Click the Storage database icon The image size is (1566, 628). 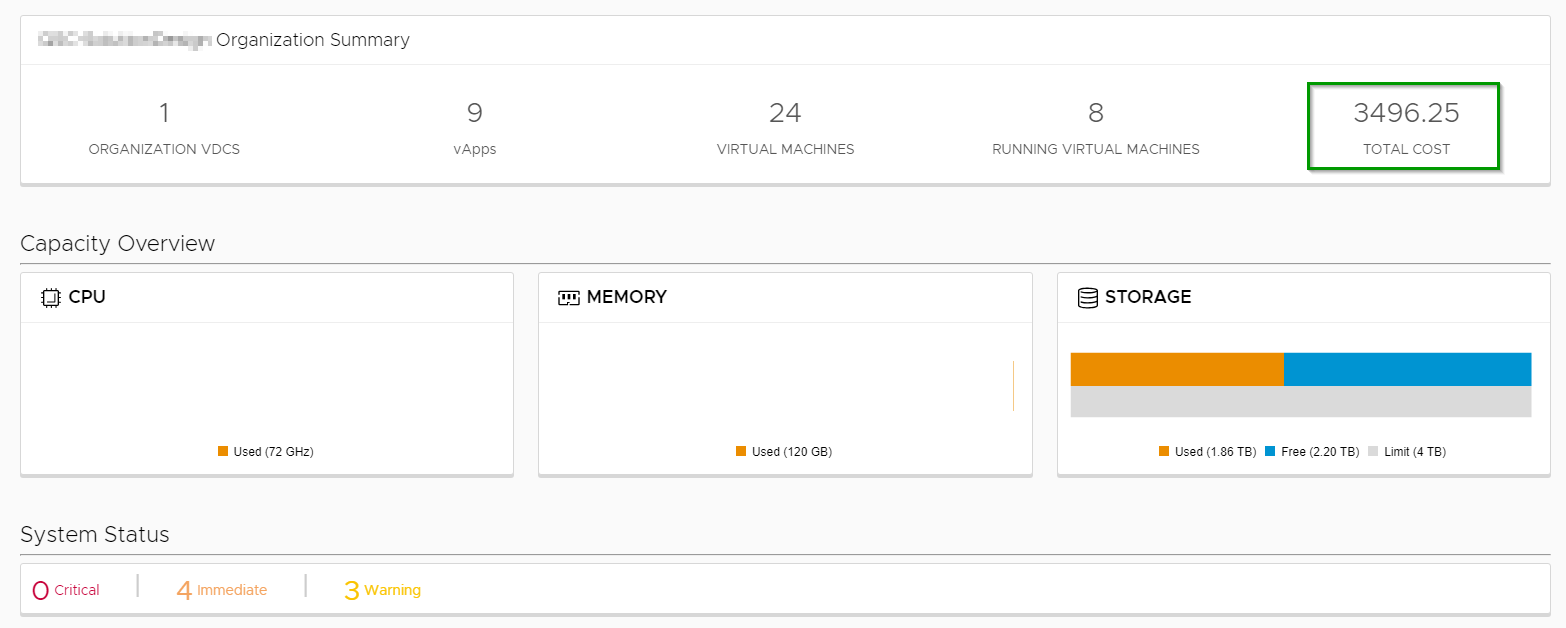tap(1088, 298)
